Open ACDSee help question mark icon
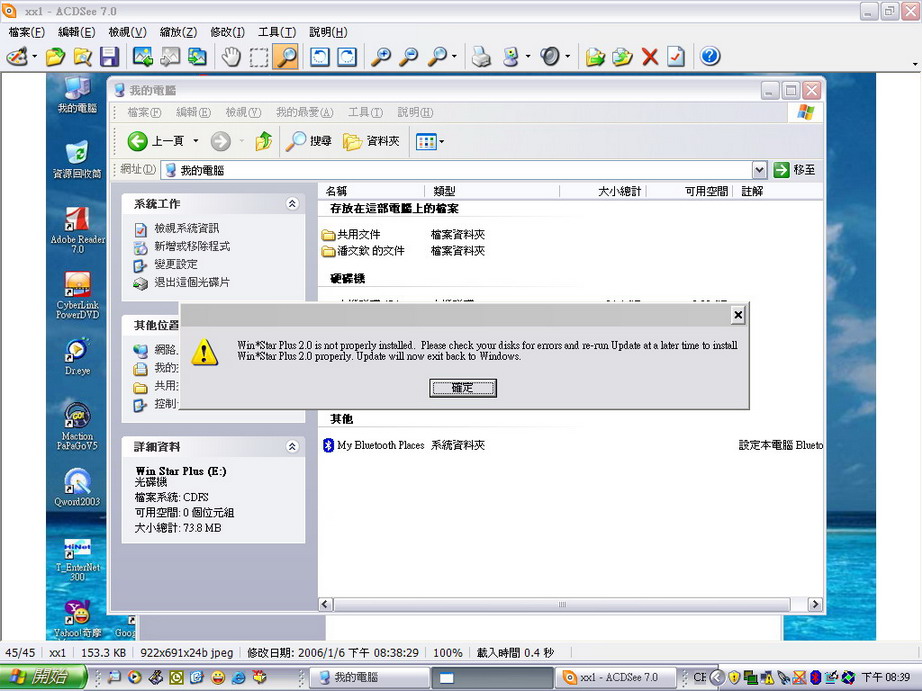 (x=710, y=56)
